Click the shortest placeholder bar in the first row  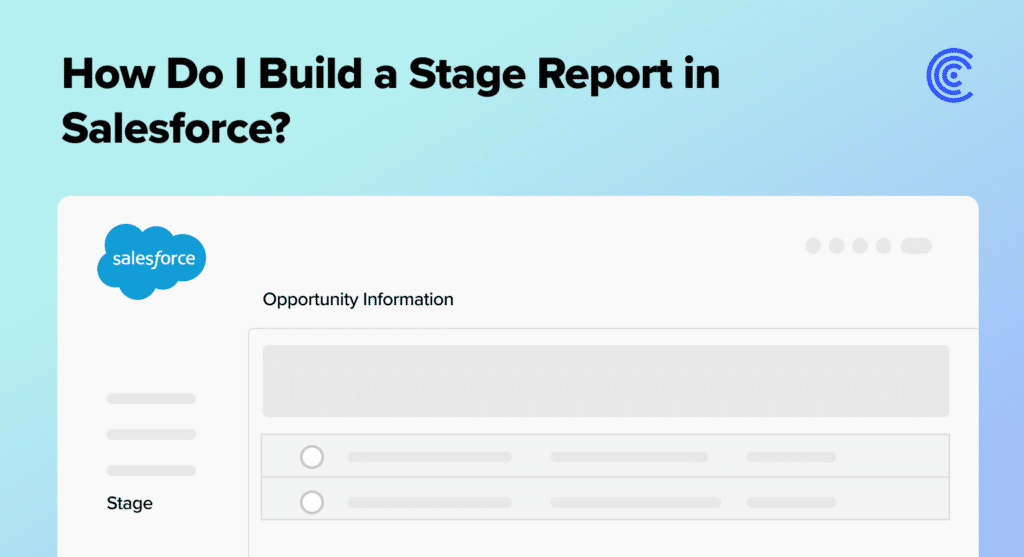click(x=791, y=457)
